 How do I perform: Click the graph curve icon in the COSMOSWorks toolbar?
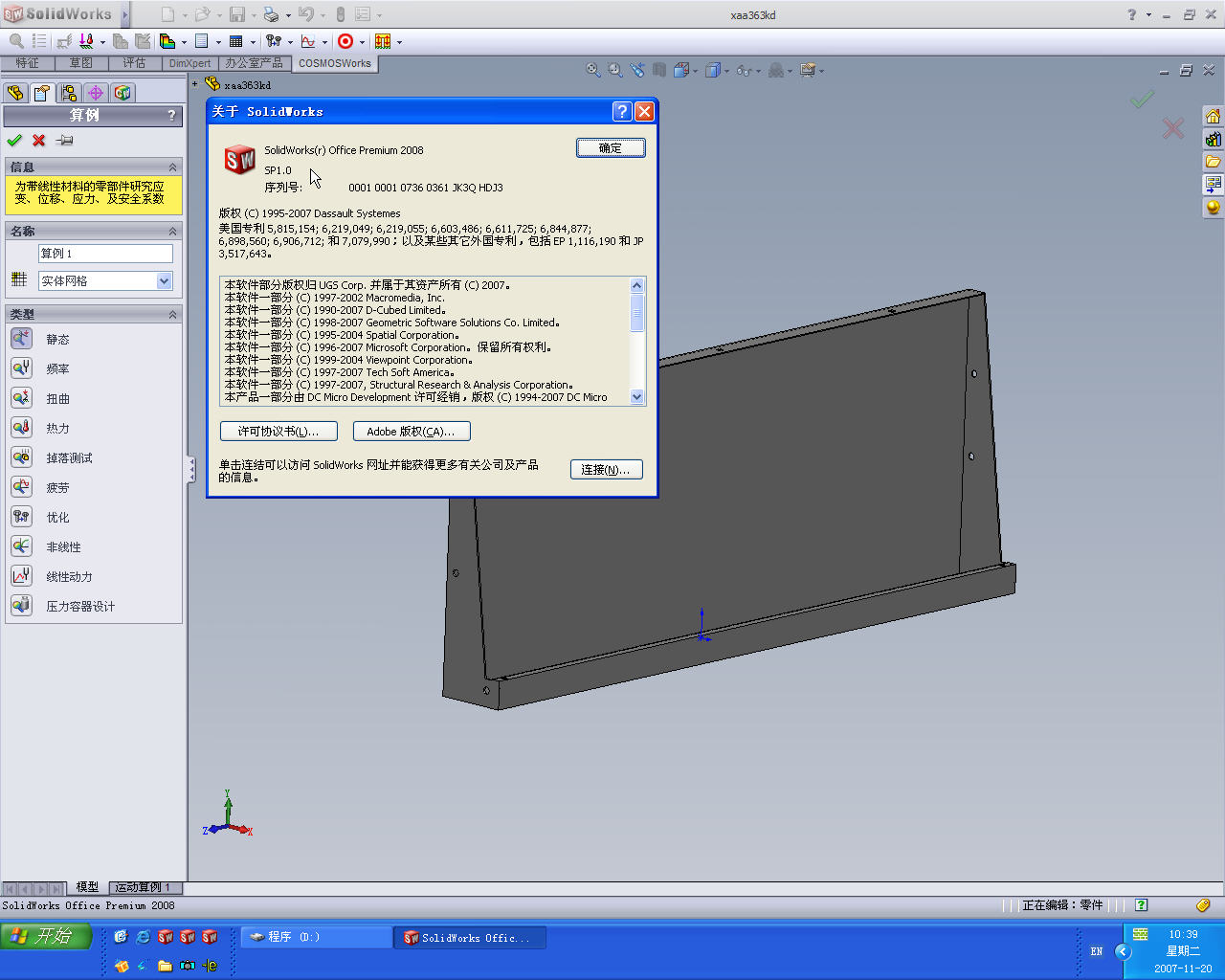[x=308, y=41]
